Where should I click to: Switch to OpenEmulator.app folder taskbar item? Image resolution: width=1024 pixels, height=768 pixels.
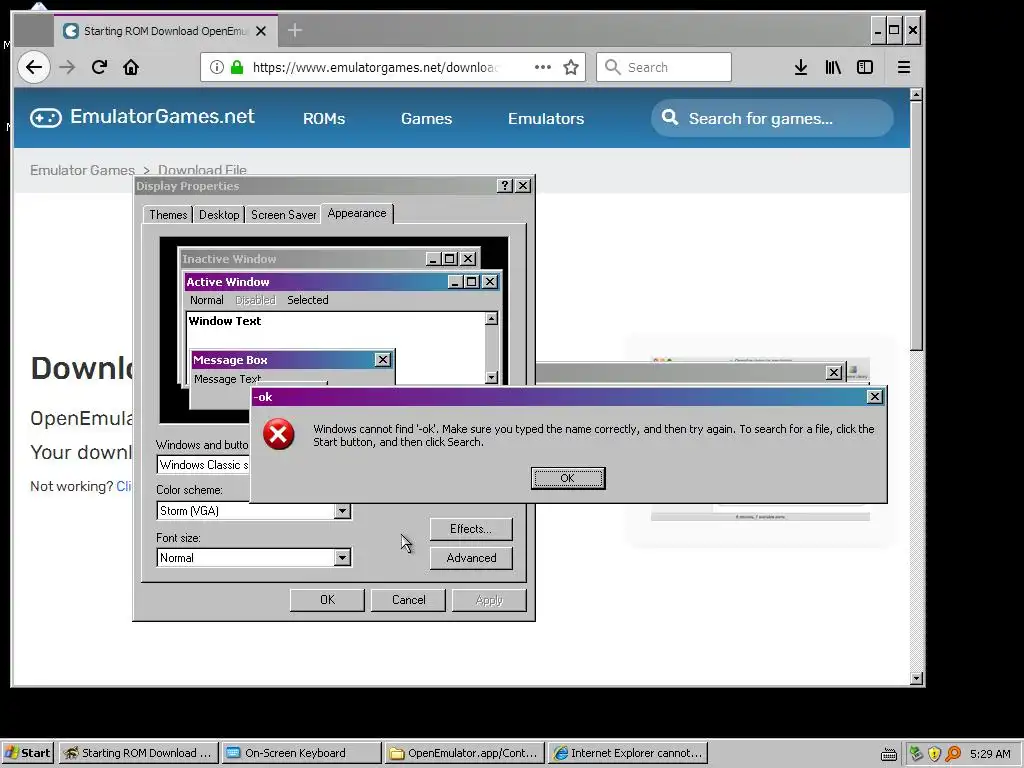(x=465, y=753)
